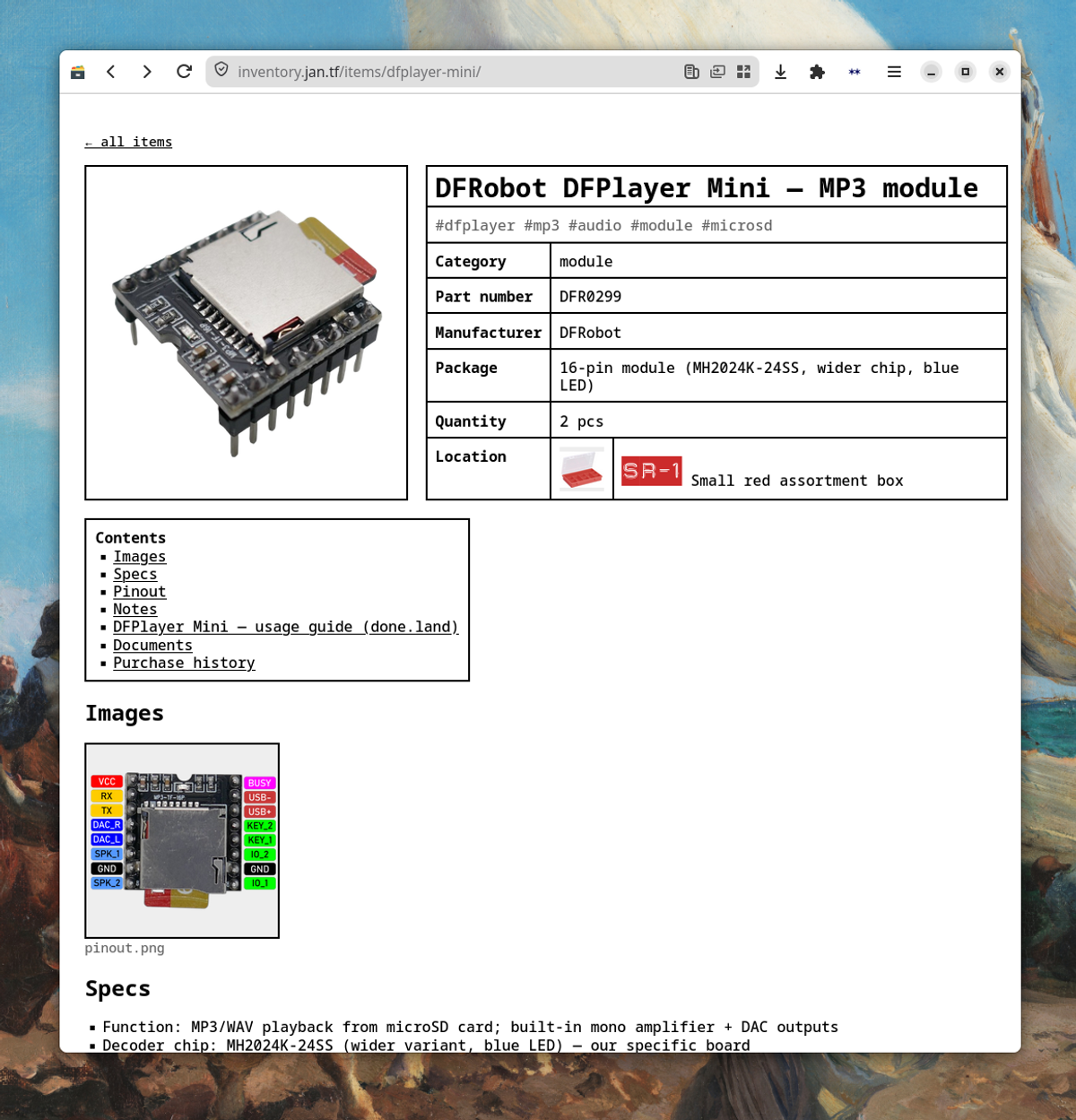Click the #dfplayer tag

click(475, 226)
